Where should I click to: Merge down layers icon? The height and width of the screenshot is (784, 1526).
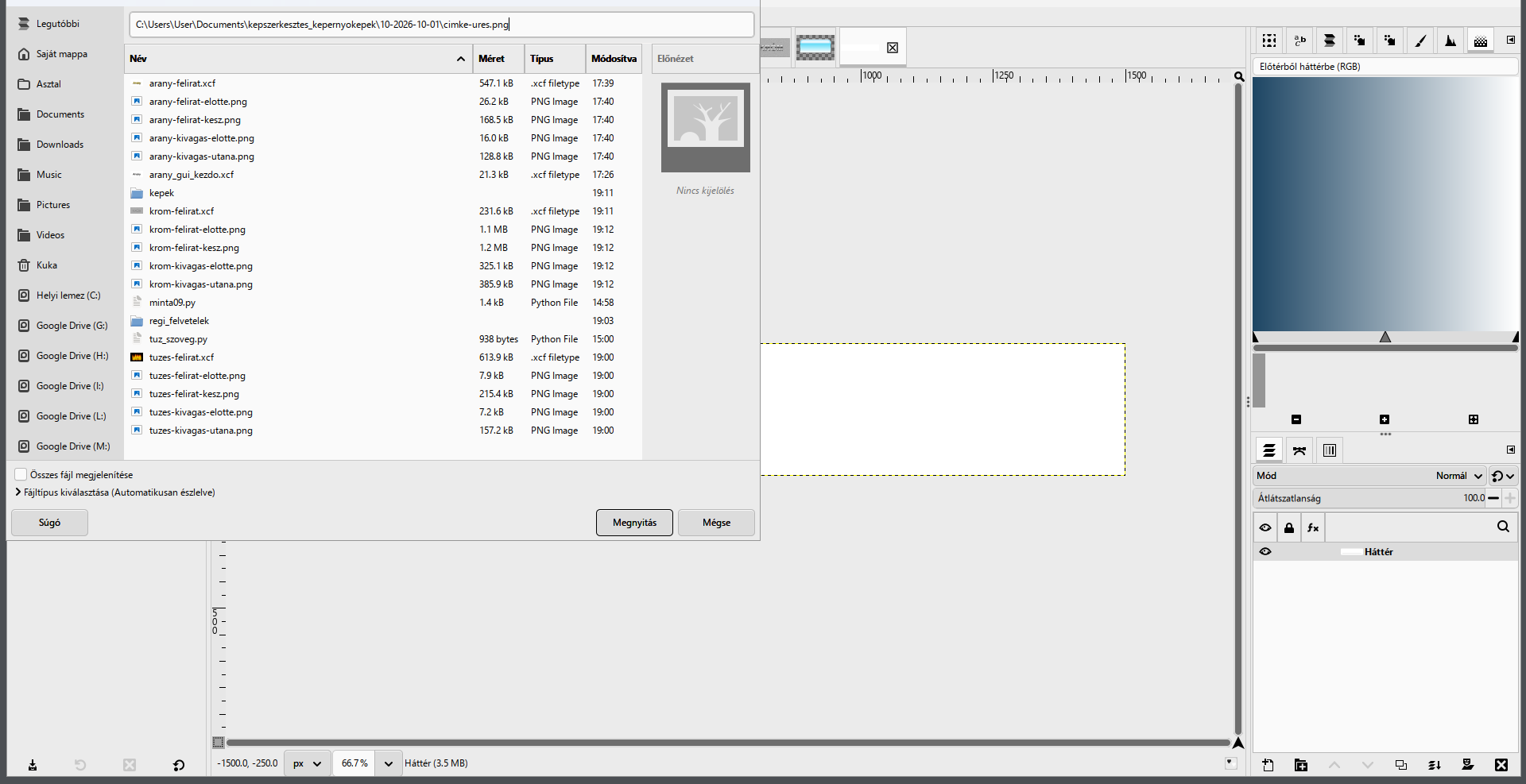pos(1435,765)
